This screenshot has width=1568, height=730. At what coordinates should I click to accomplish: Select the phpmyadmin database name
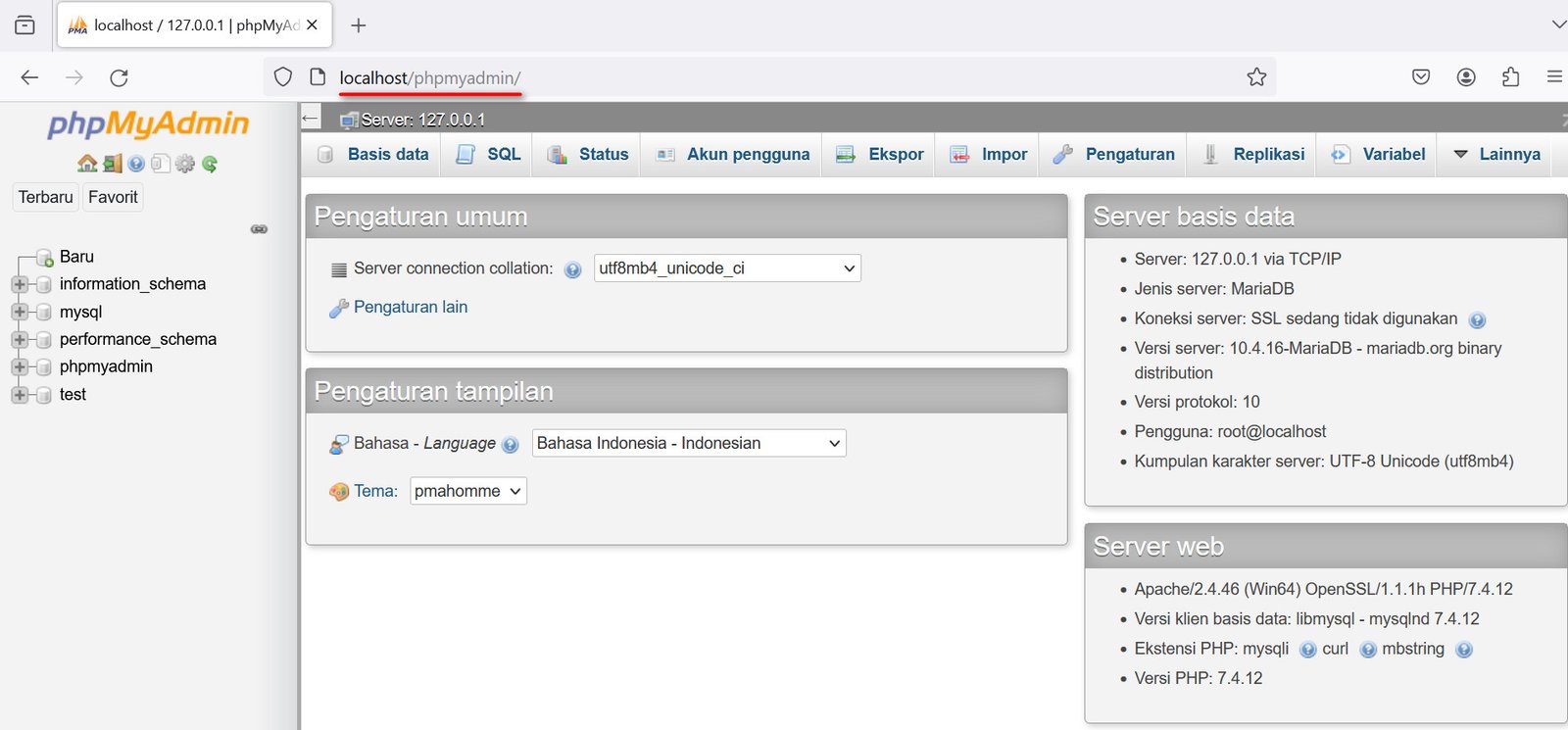106,366
